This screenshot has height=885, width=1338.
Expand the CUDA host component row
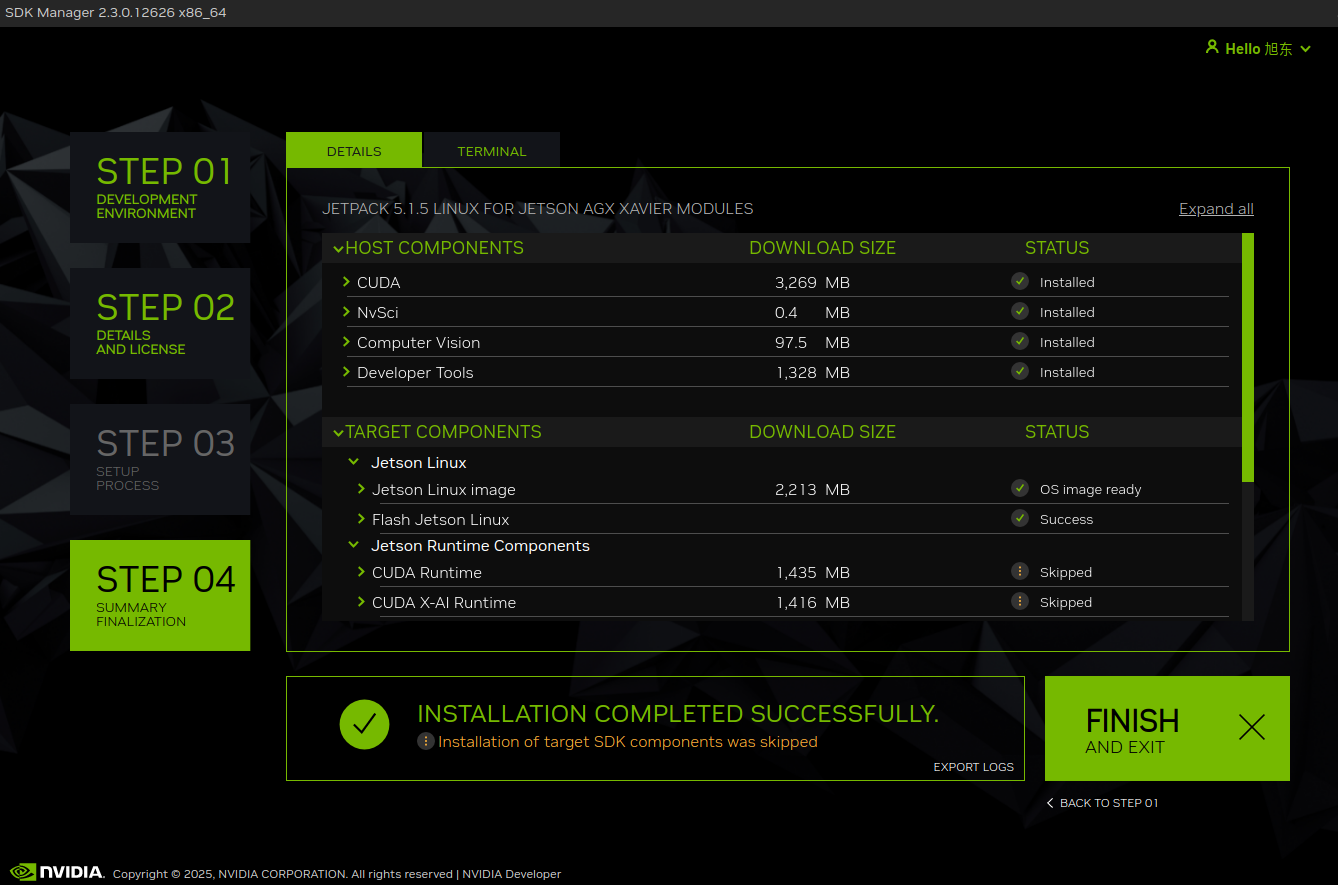(x=346, y=282)
